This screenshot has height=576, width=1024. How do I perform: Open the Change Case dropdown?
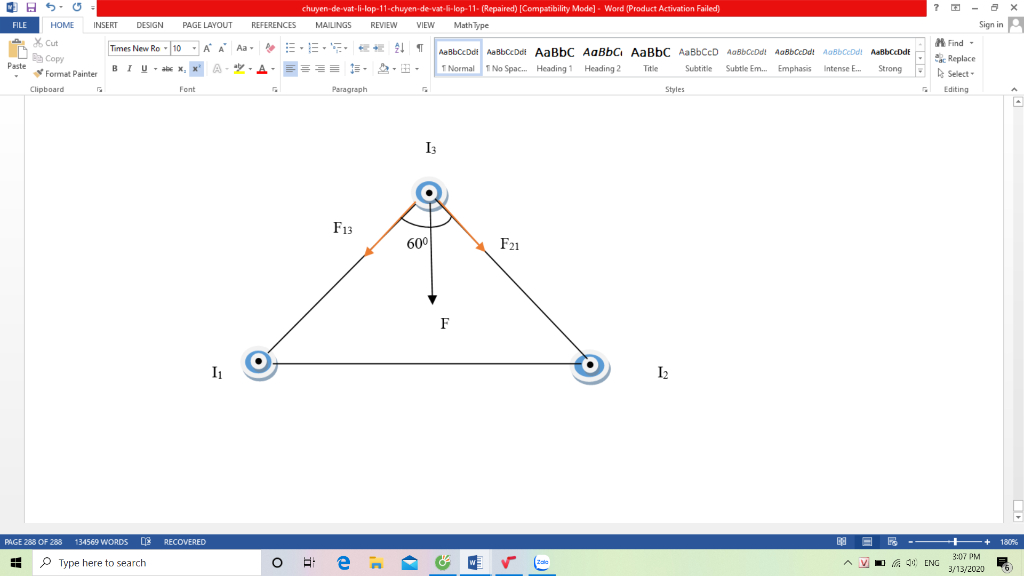[245, 48]
